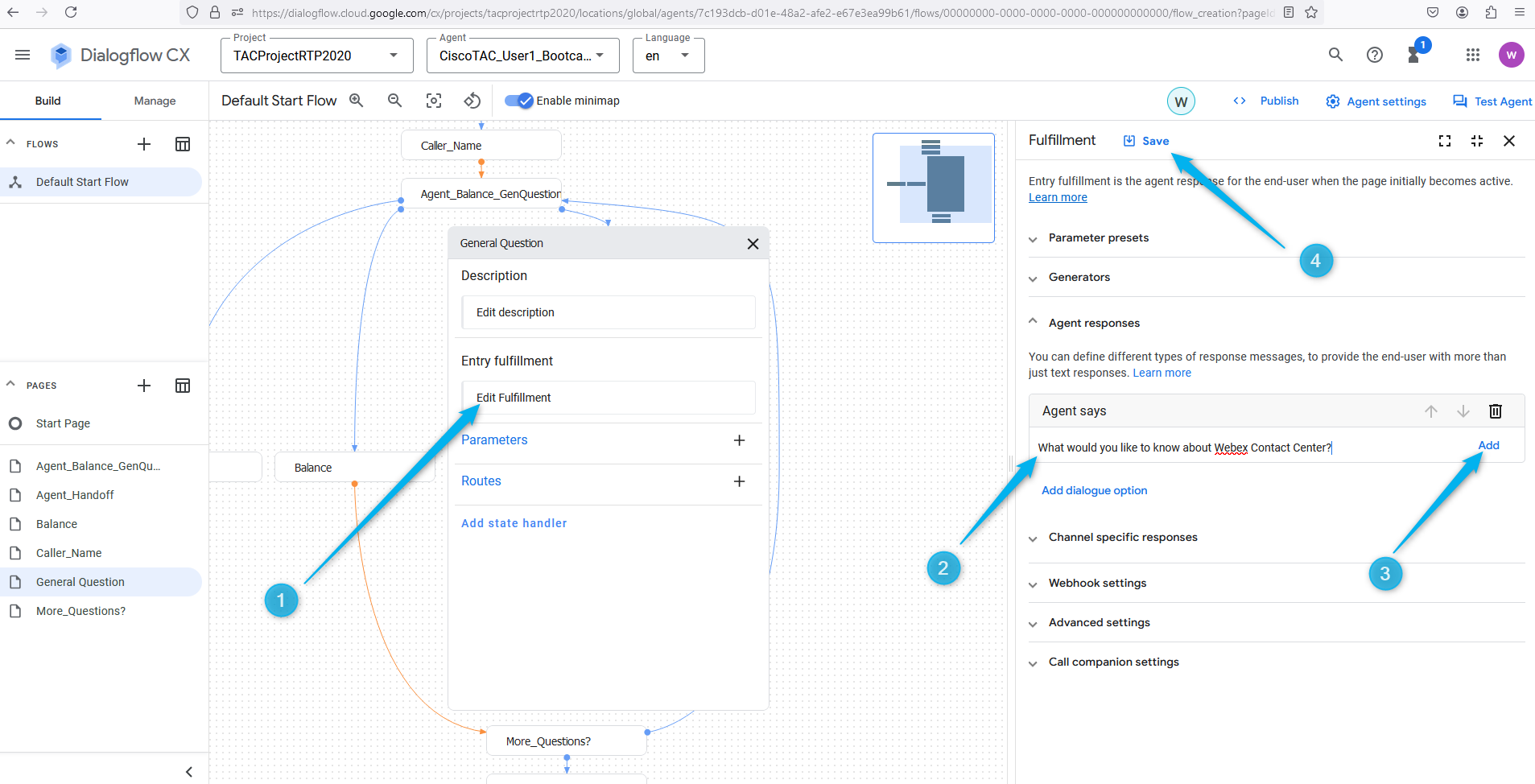The image size is (1535, 784).
Task: Open notifications icon with badge
Action: 1415,53
